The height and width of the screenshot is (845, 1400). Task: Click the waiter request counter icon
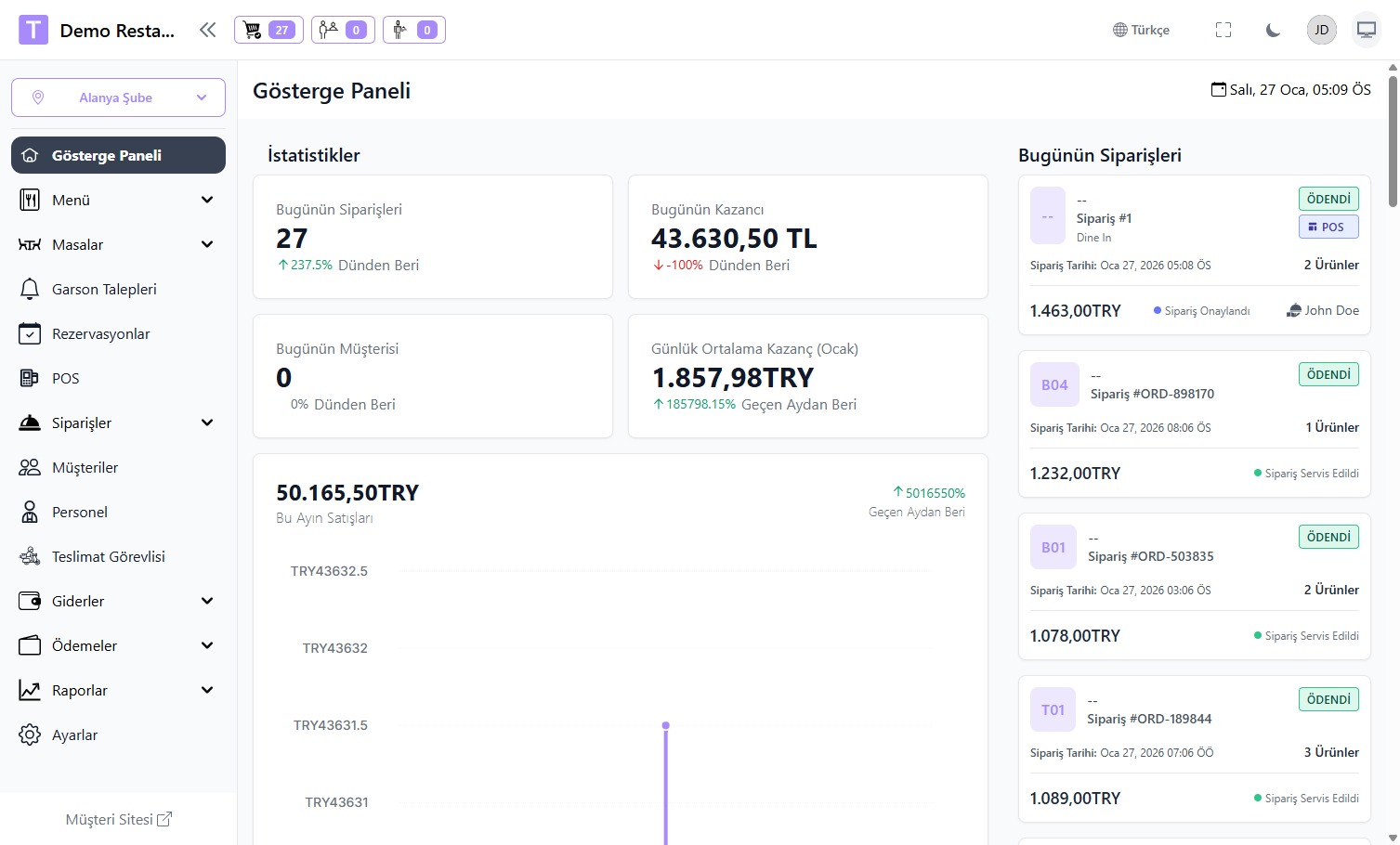pos(413,30)
